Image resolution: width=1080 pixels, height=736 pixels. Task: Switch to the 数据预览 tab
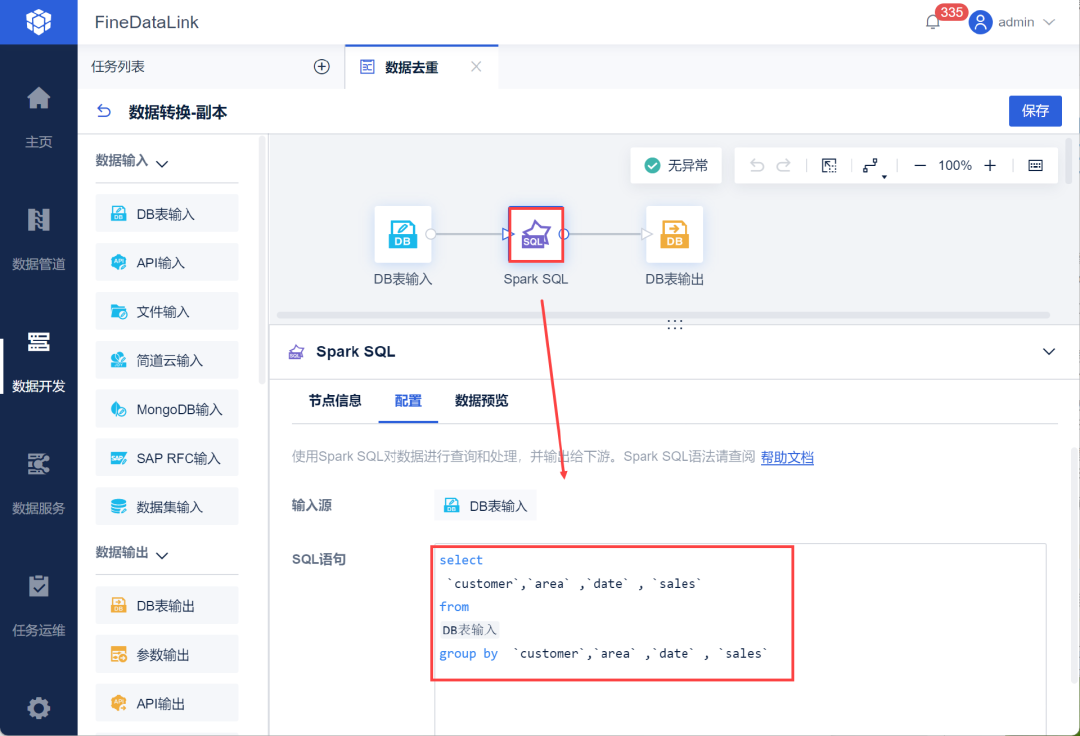[x=481, y=401]
